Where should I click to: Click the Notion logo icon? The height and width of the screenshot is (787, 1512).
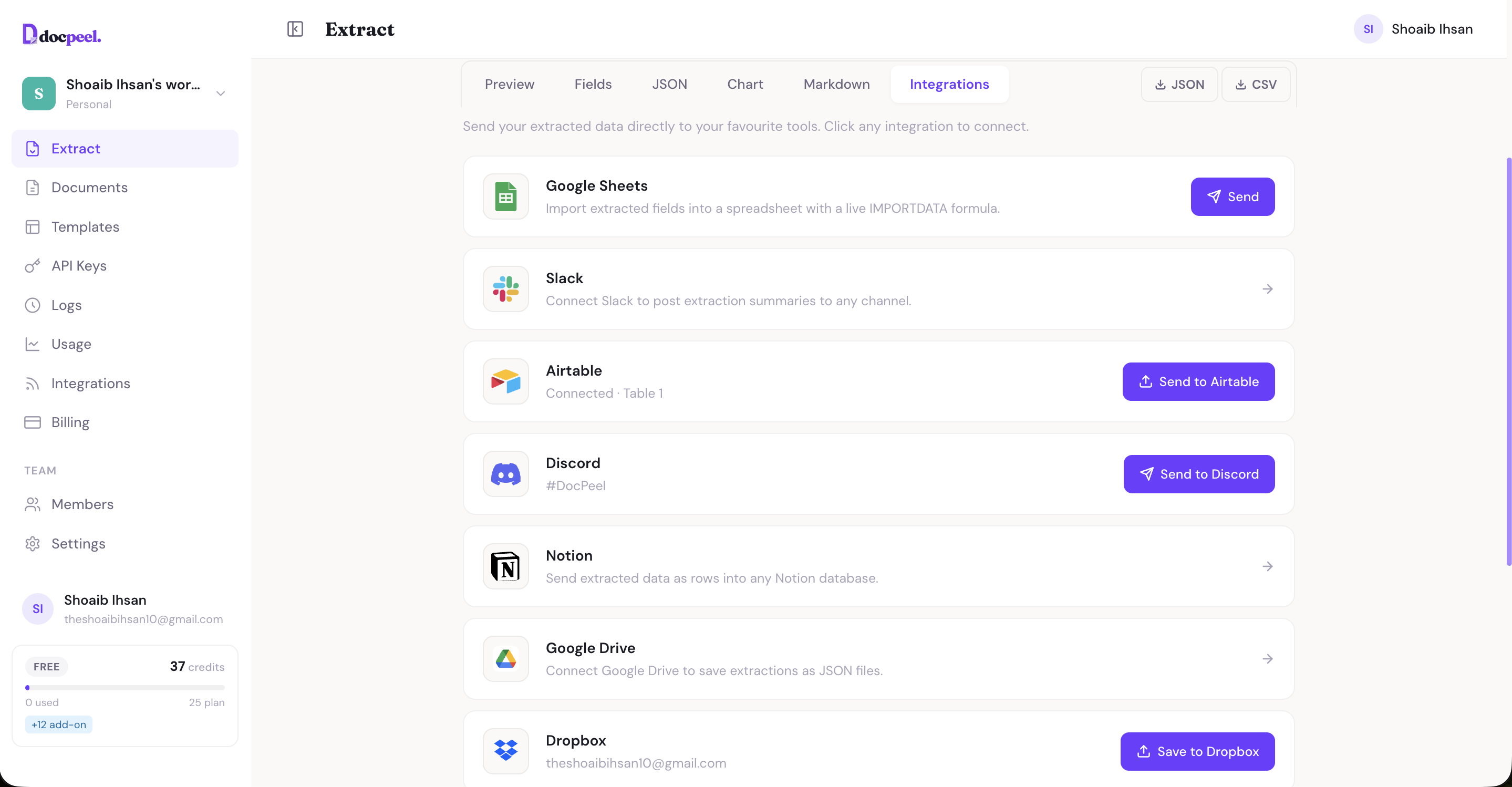[x=506, y=566]
